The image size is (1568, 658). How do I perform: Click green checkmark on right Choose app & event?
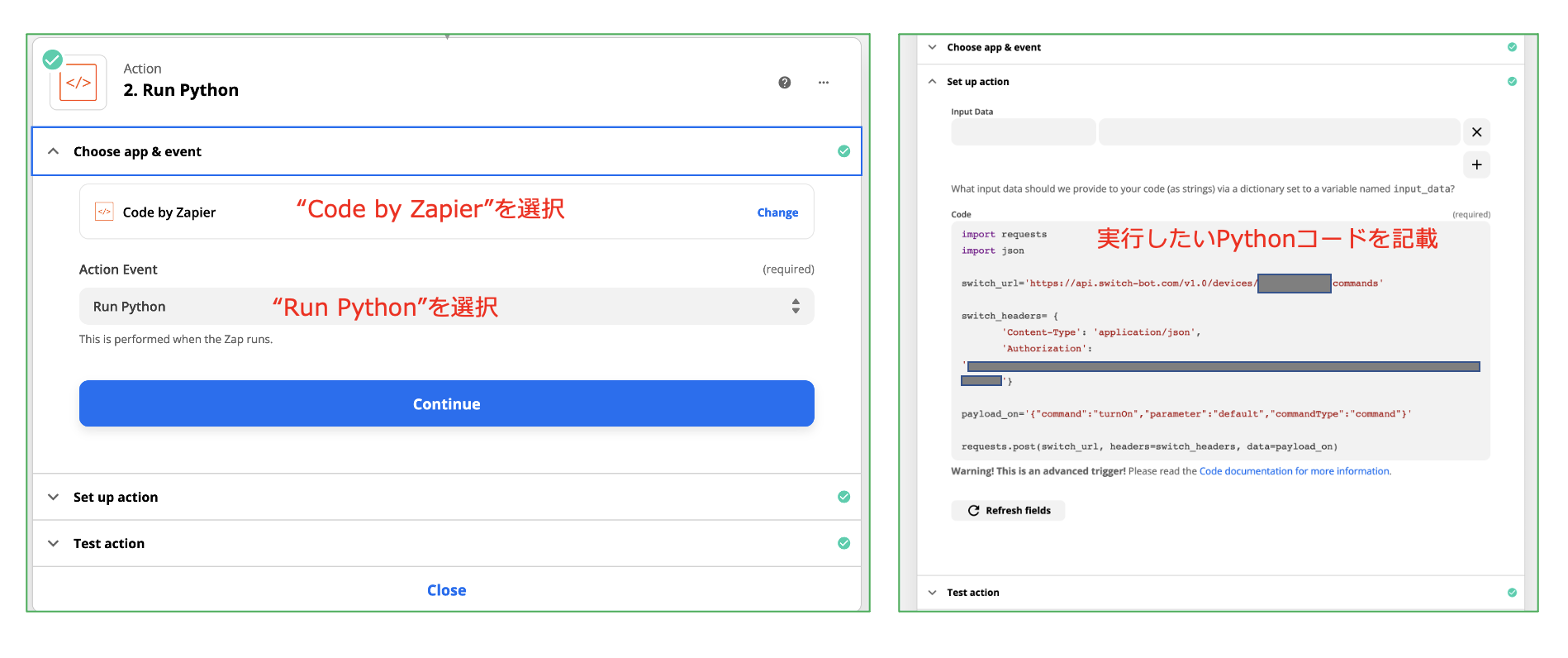1512,47
